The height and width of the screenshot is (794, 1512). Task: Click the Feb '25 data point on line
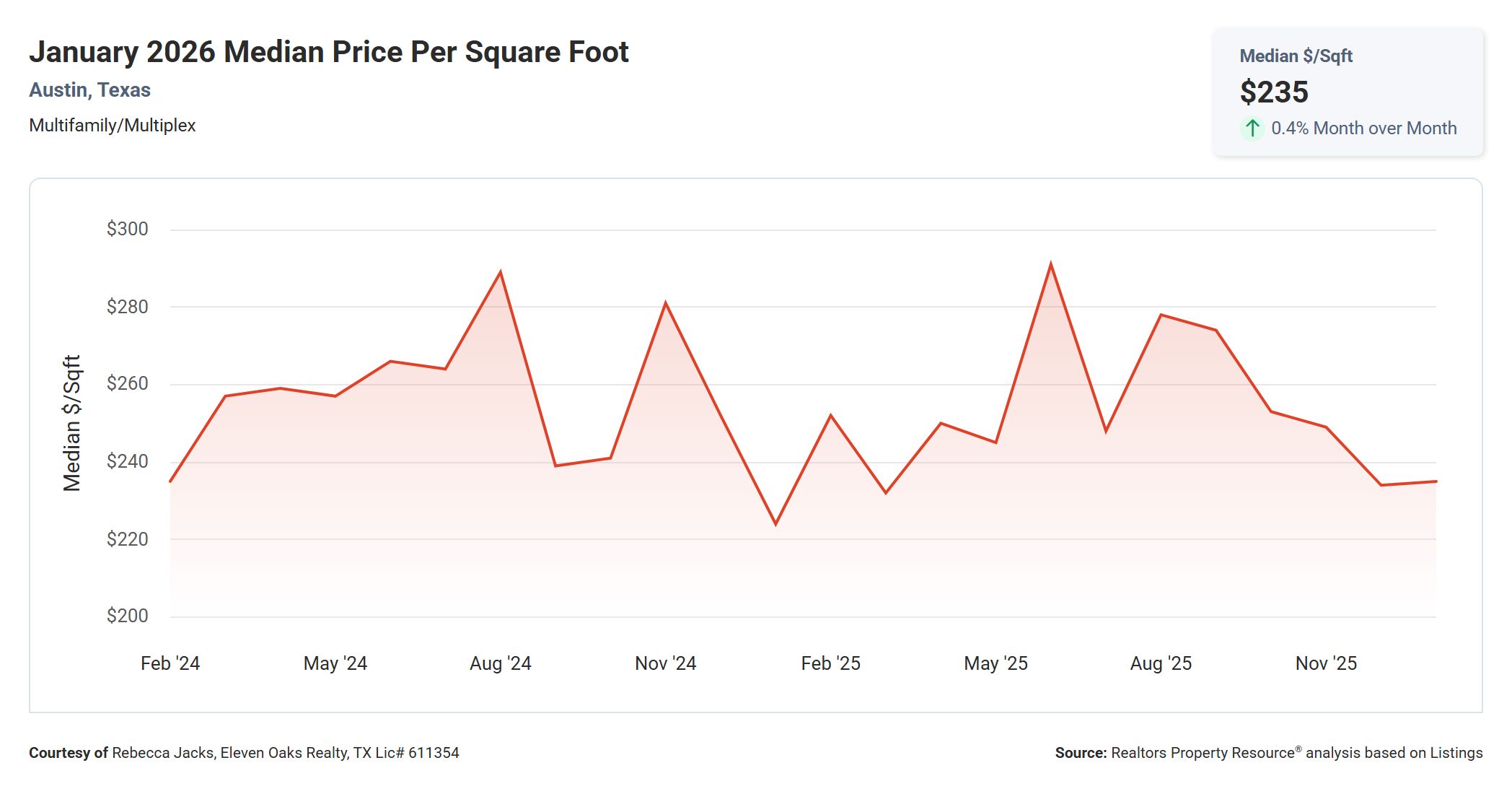pos(831,415)
